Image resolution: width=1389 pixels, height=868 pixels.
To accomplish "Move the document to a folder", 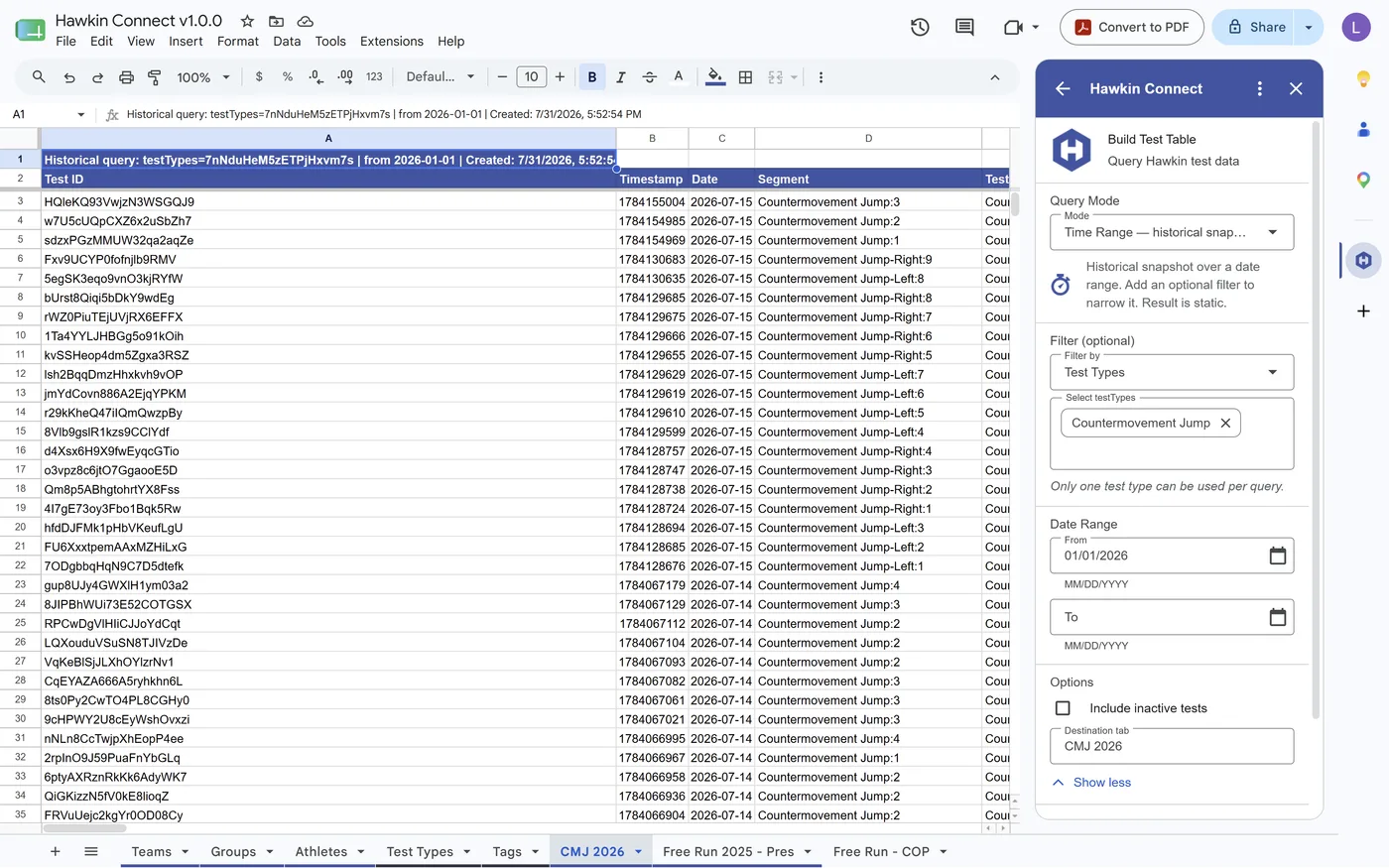I will pyautogui.click(x=276, y=21).
